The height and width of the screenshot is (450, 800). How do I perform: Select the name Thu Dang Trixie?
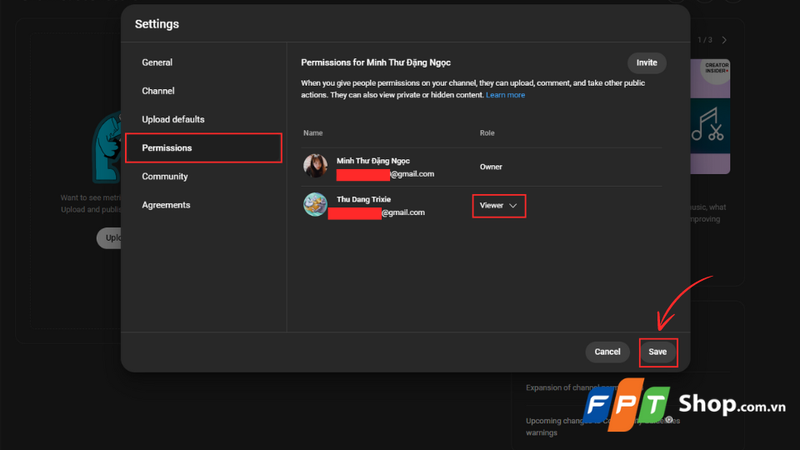364,199
